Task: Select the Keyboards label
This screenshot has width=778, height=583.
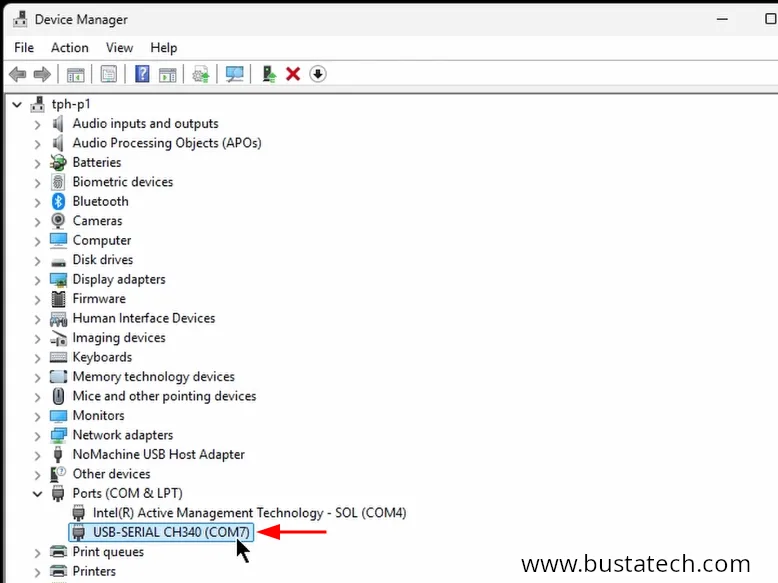Action: click(x=102, y=357)
